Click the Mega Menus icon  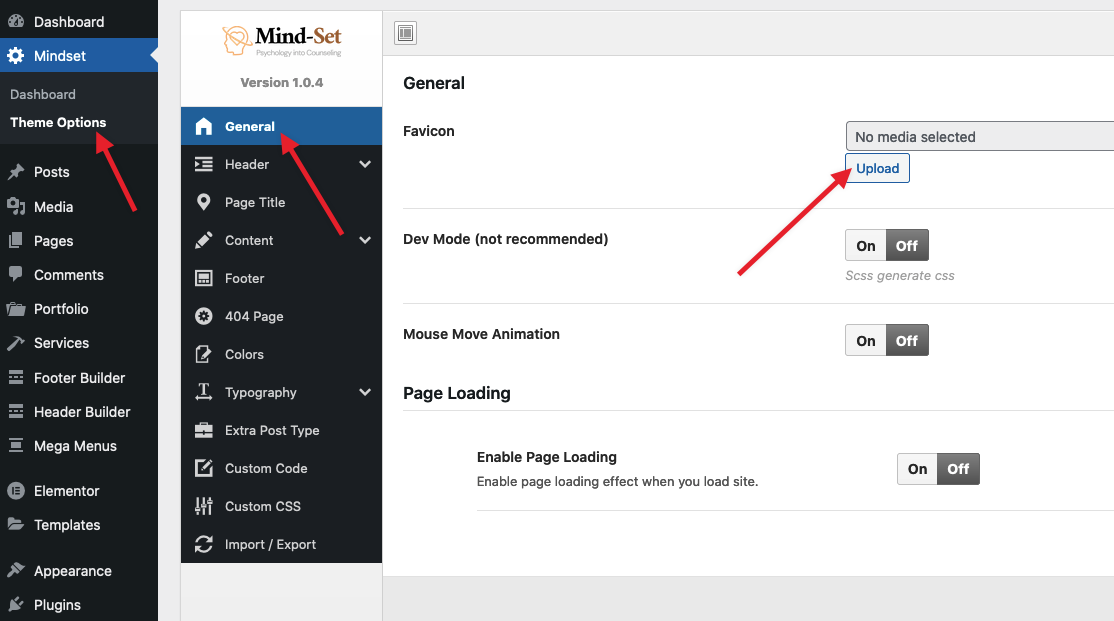[x=16, y=446]
